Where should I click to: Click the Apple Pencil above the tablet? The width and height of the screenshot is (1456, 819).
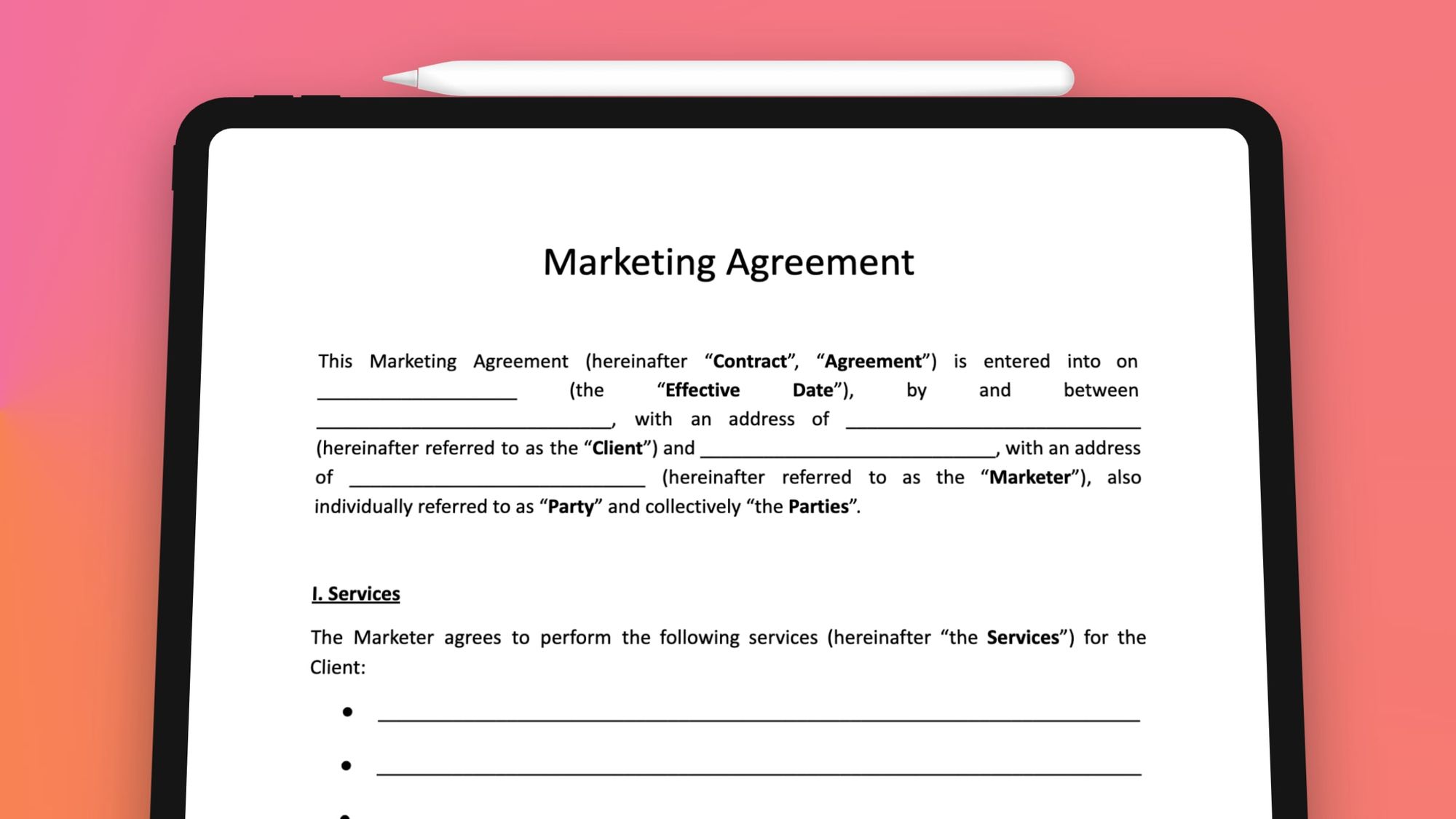pyautogui.click(x=728, y=75)
